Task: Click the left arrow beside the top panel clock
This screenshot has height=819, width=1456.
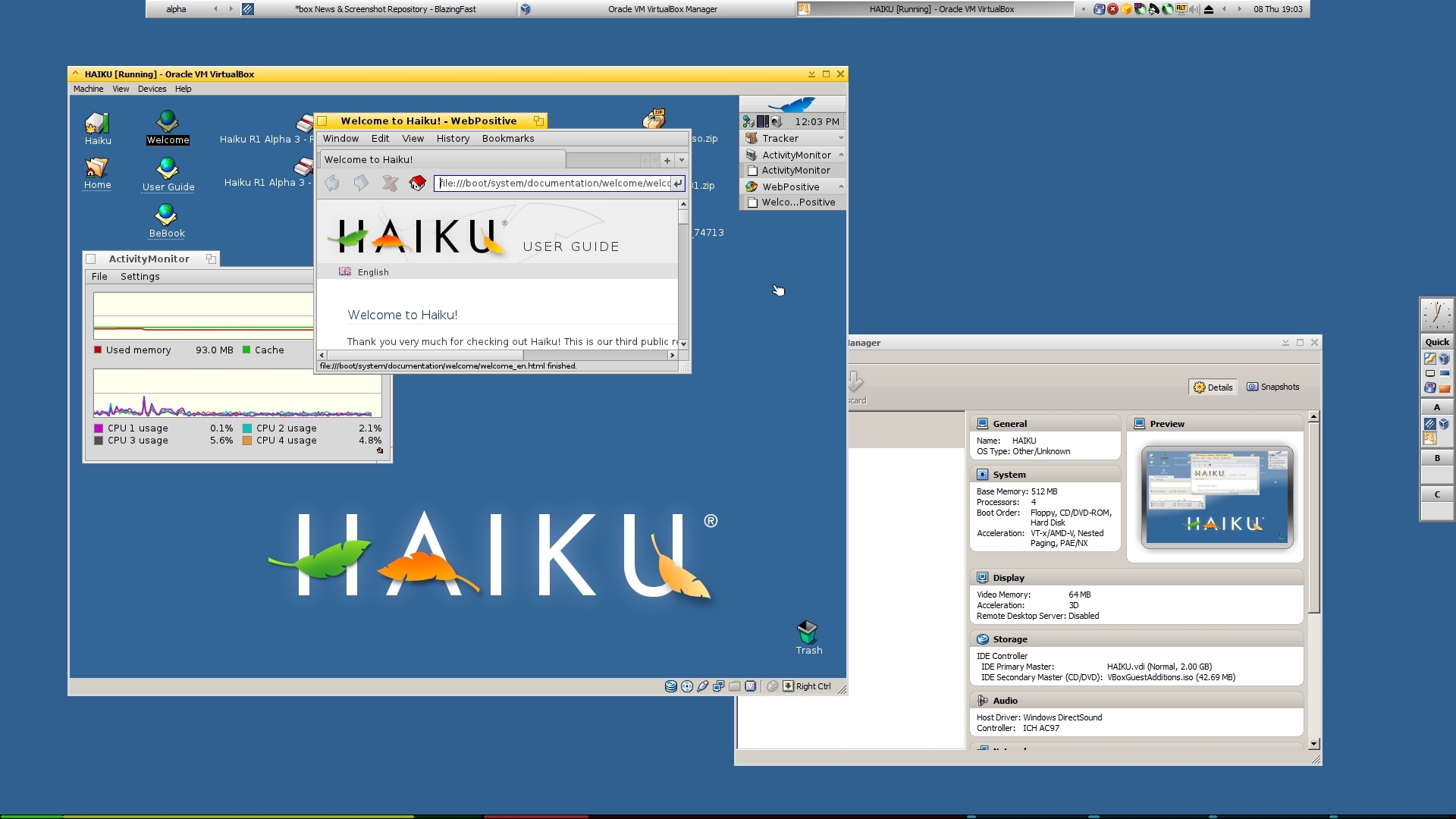Action: click(x=1224, y=9)
